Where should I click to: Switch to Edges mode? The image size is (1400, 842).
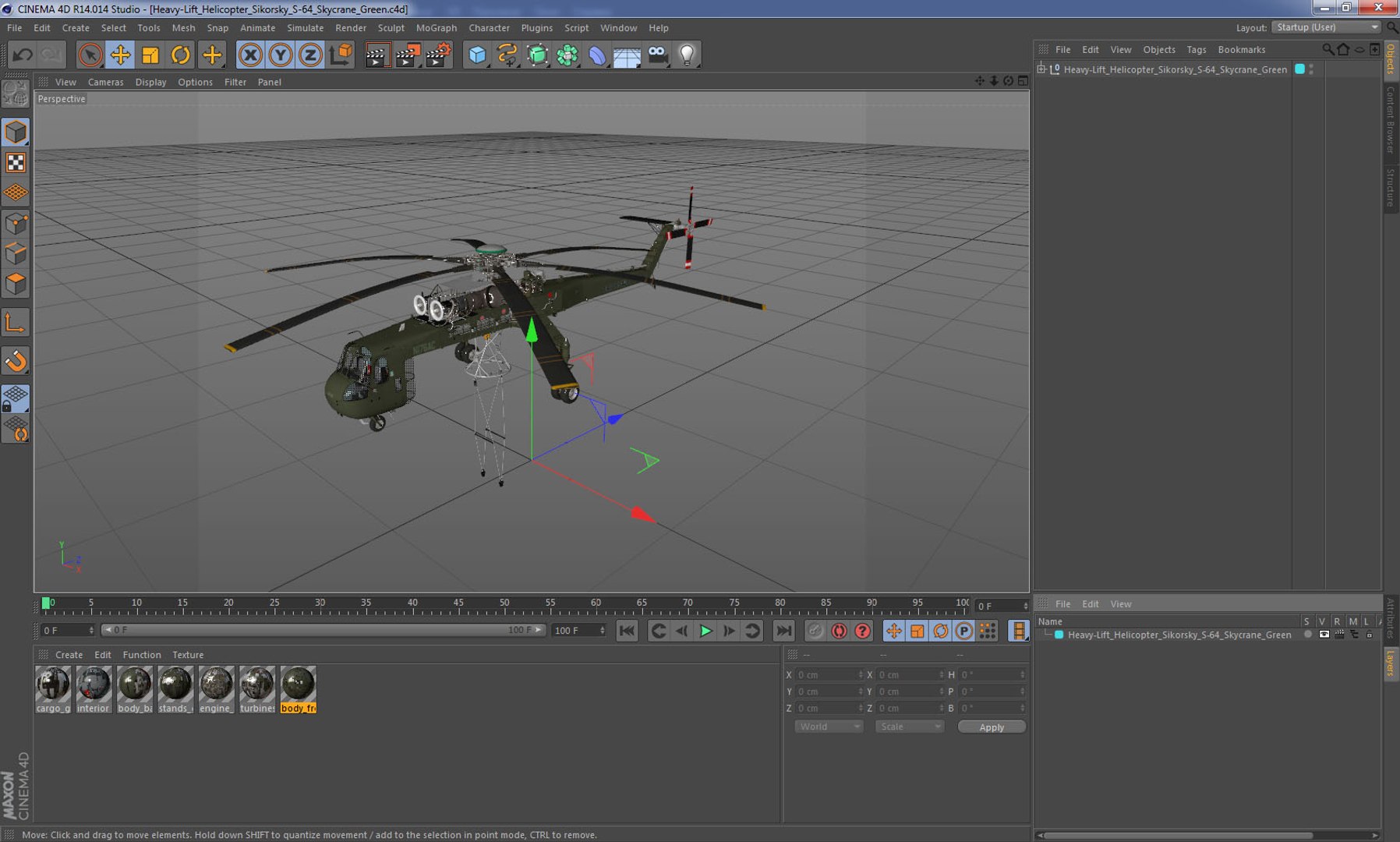click(x=16, y=254)
